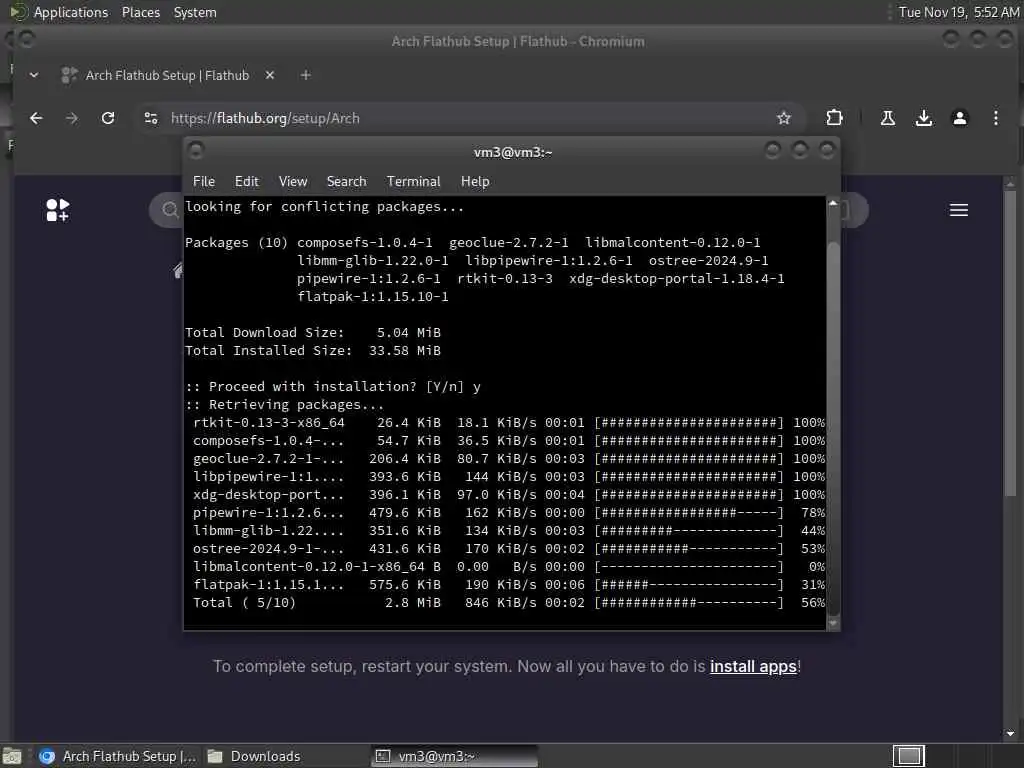Screen dimensions: 1024x768
Task: Open the Chromium extensions puzzle icon
Action: coord(834,118)
